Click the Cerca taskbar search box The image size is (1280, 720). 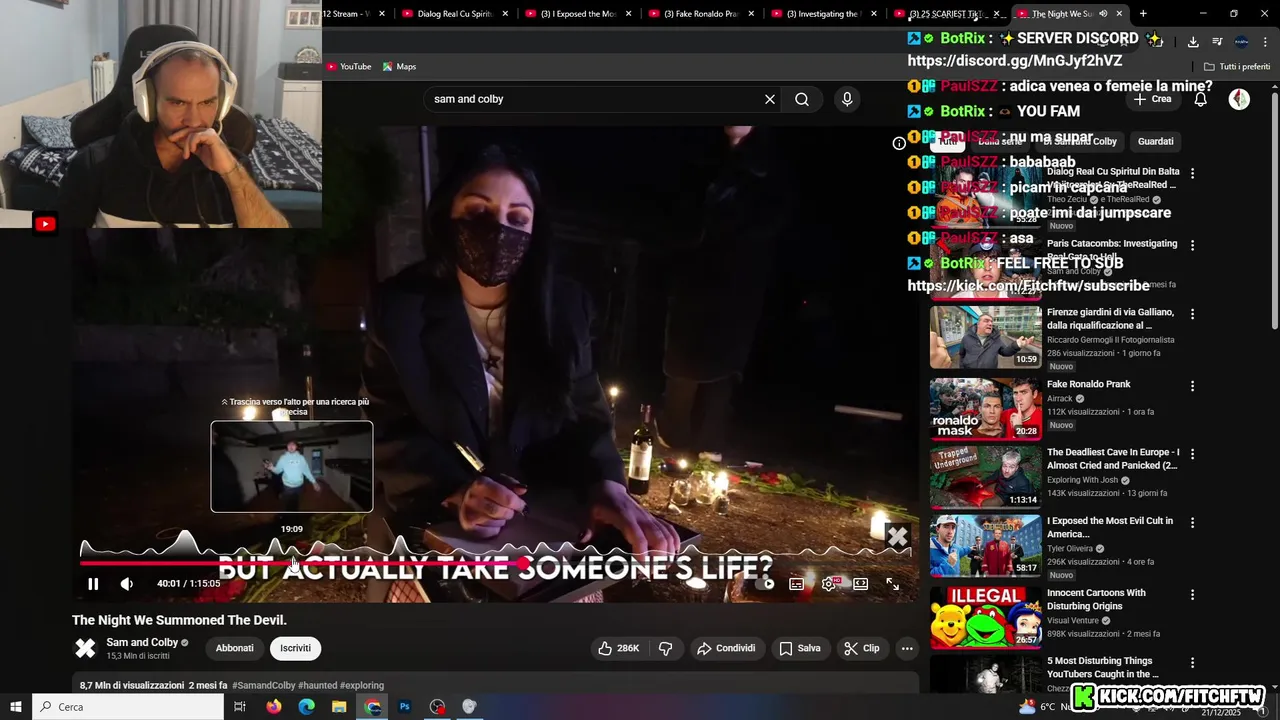[x=128, y=707]
